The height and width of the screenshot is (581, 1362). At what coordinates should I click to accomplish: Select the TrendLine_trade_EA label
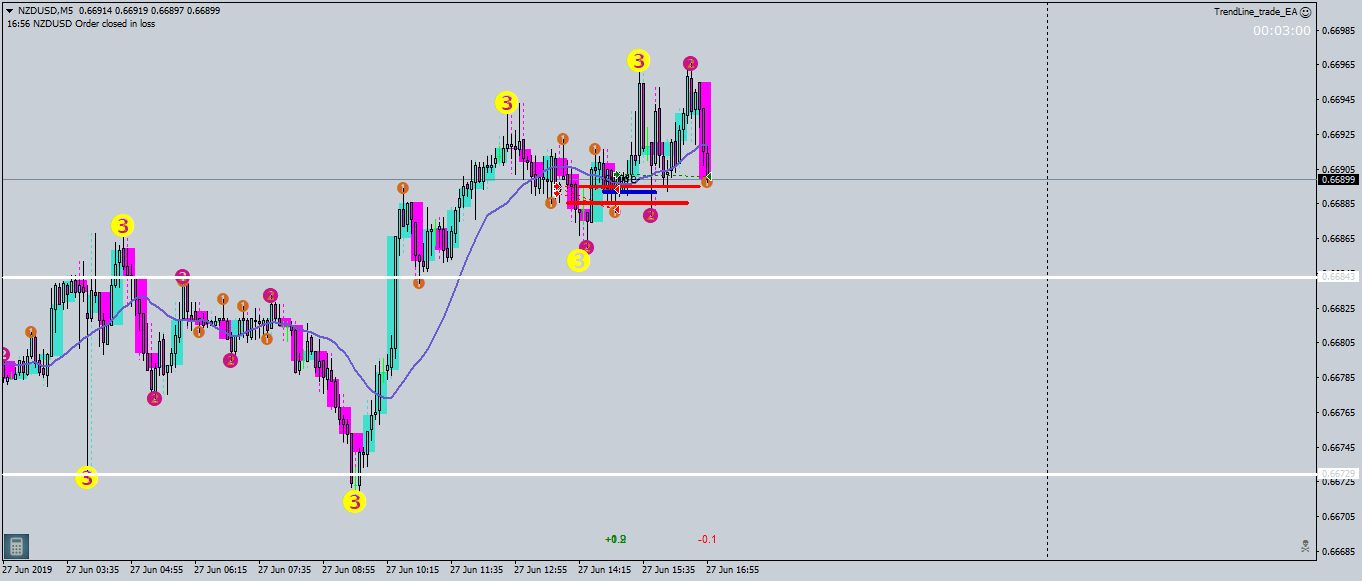coord(1255,11)
